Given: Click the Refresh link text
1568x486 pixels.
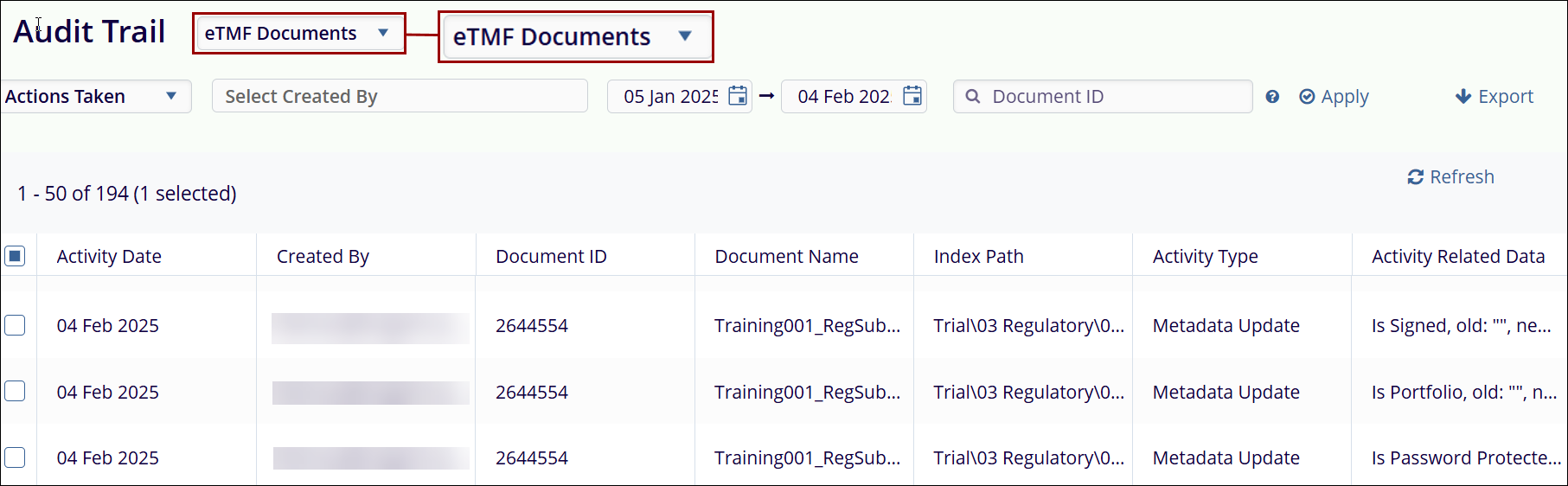Looking at the screenshot, I should (x=1462, y=177).
